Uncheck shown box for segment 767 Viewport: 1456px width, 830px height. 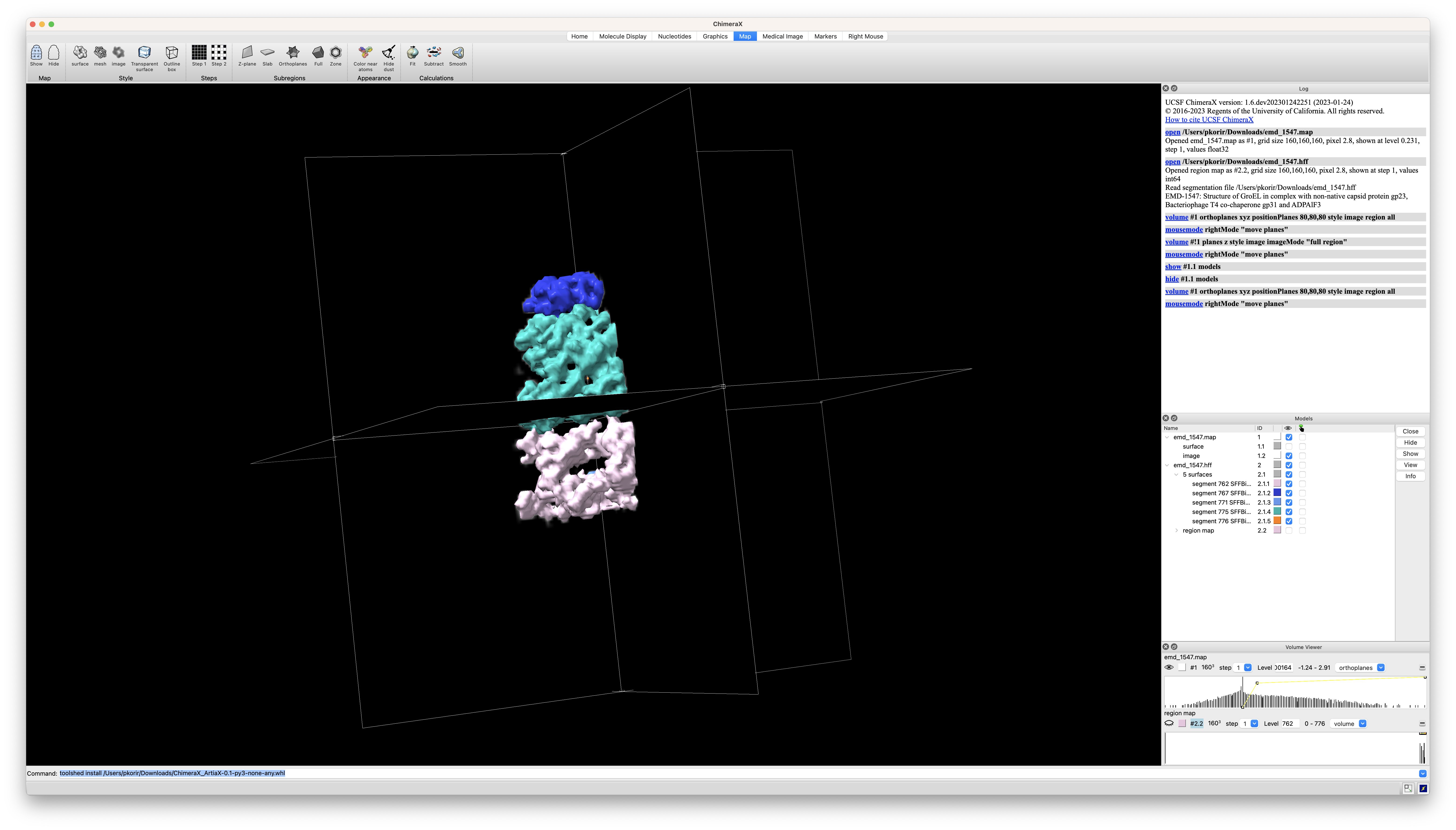(1288, 493)
